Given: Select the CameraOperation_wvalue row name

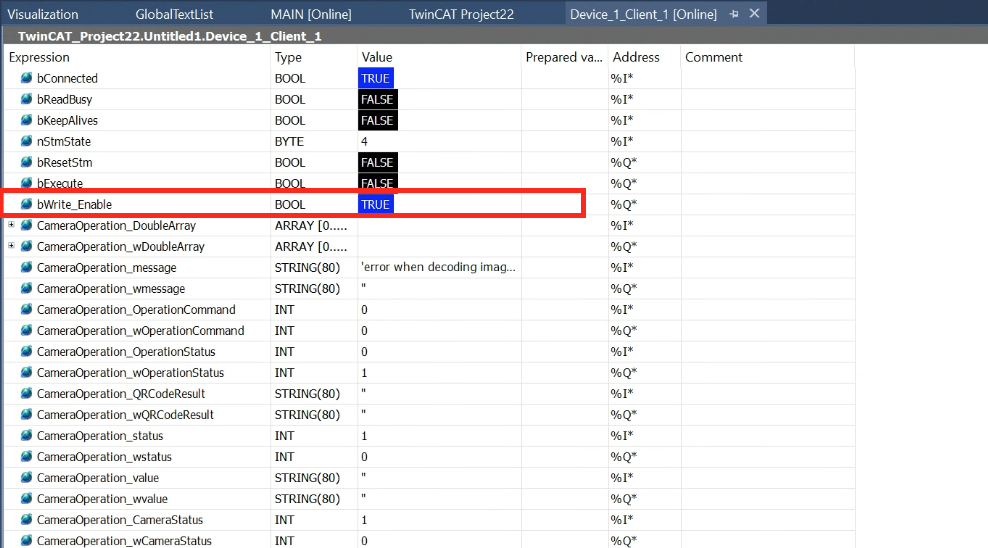Looking at the screenshot, I should click(x=102, y=499).
